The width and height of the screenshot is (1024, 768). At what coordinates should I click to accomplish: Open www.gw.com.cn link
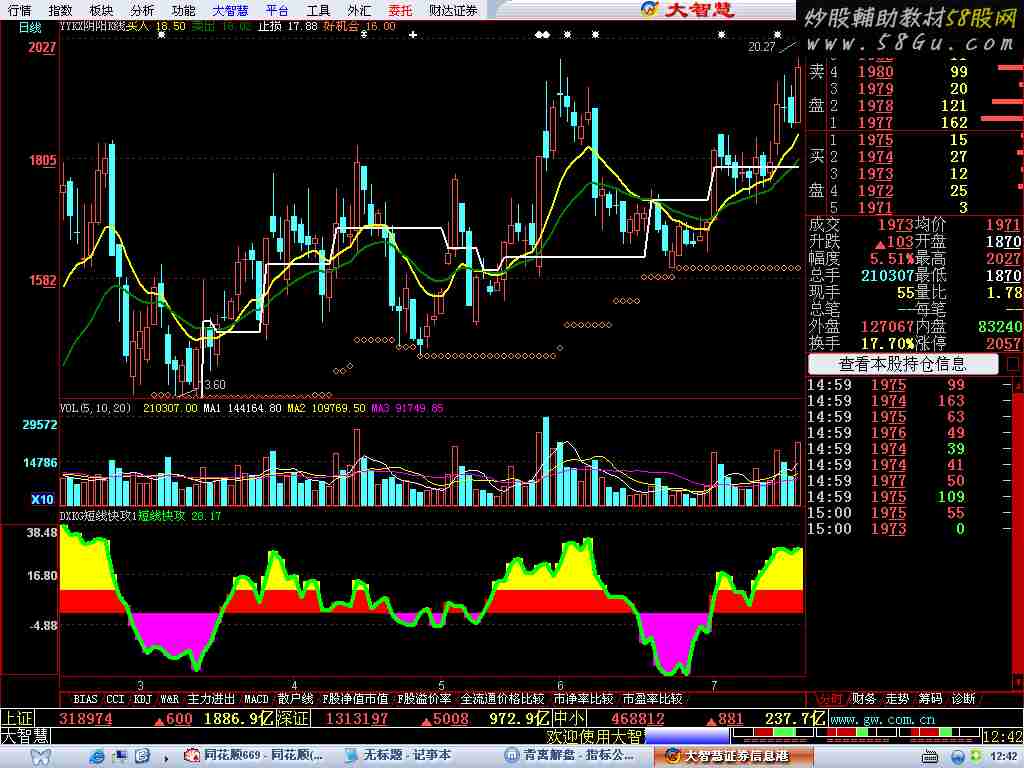(882, 719)
